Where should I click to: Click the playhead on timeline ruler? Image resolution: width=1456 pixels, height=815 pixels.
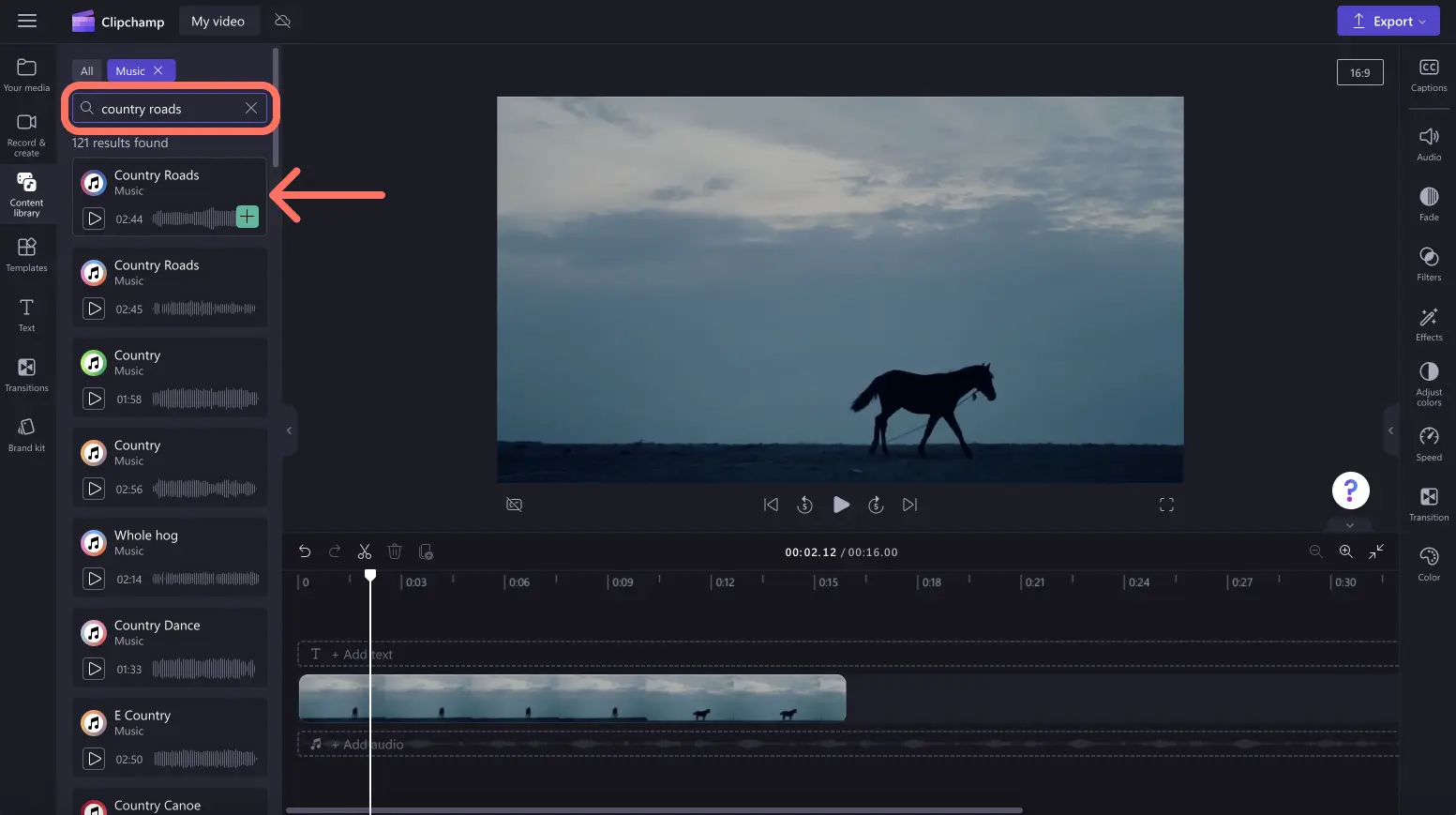click(370, 574)
